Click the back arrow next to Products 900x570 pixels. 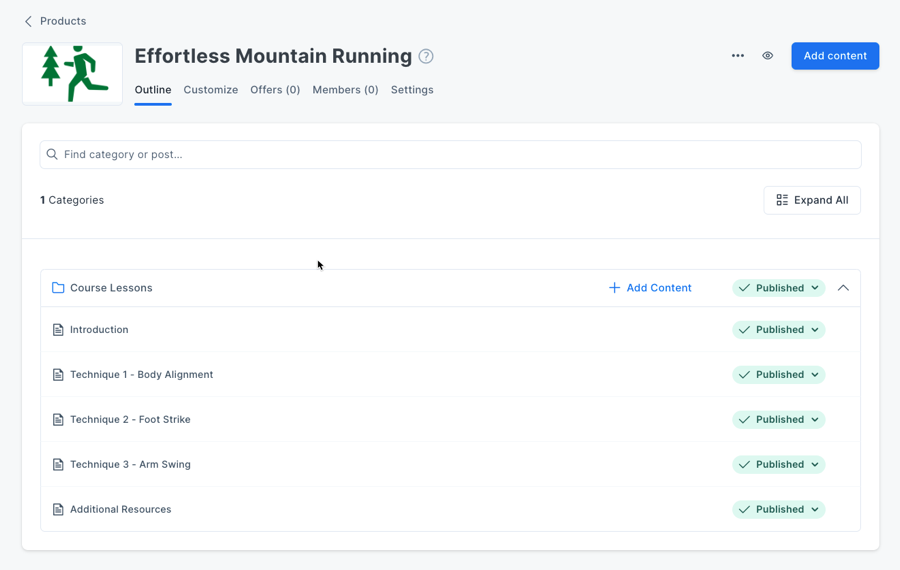(28, 21)
